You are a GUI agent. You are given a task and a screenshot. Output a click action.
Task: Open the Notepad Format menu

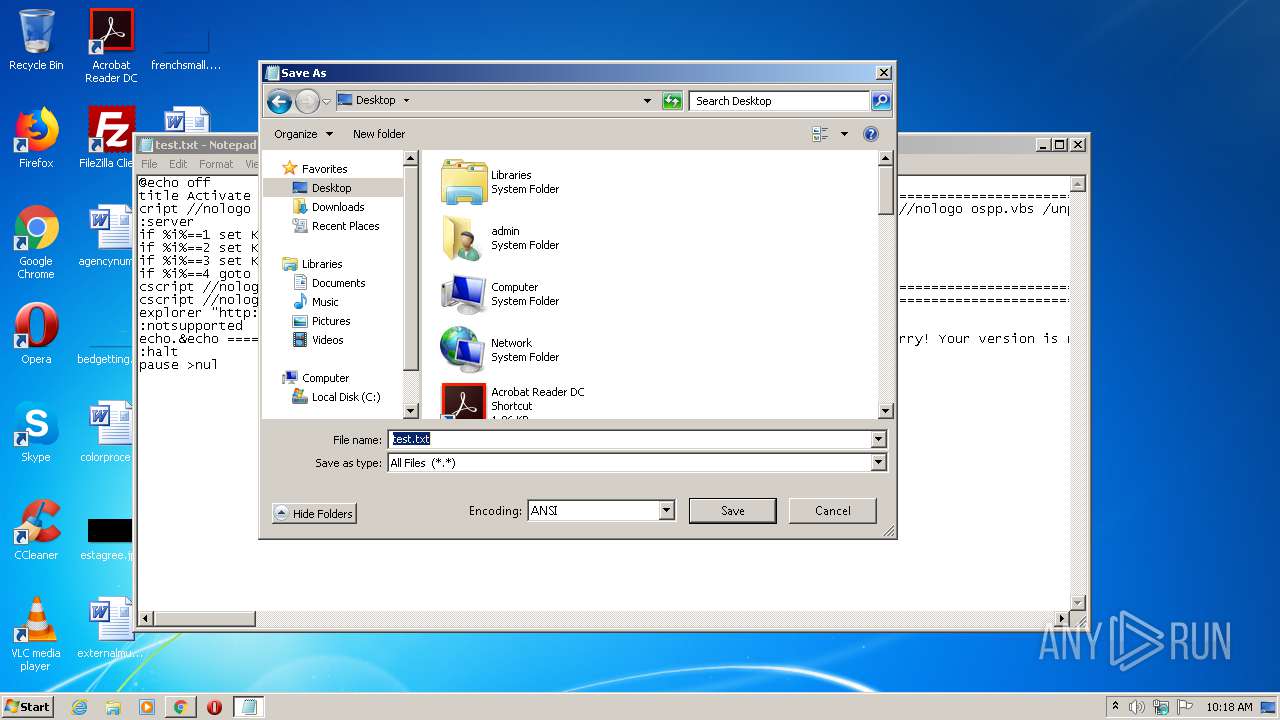216,164
